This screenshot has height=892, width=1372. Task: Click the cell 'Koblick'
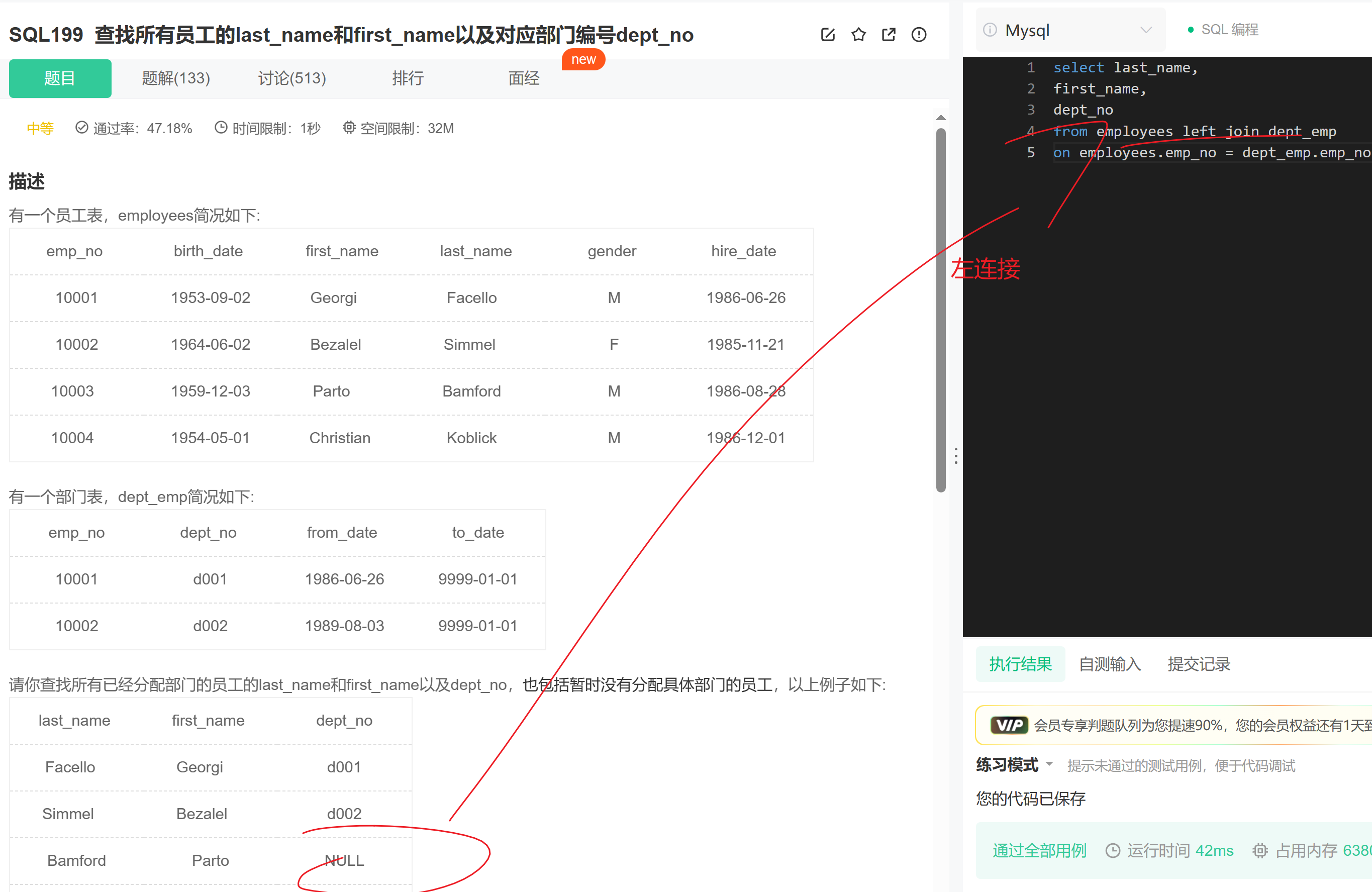pos(471,438)
